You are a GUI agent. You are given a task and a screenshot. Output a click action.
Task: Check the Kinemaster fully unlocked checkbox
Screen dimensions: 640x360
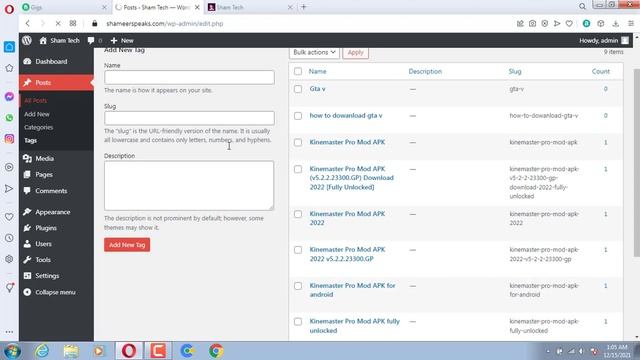(x=298, y=322)
